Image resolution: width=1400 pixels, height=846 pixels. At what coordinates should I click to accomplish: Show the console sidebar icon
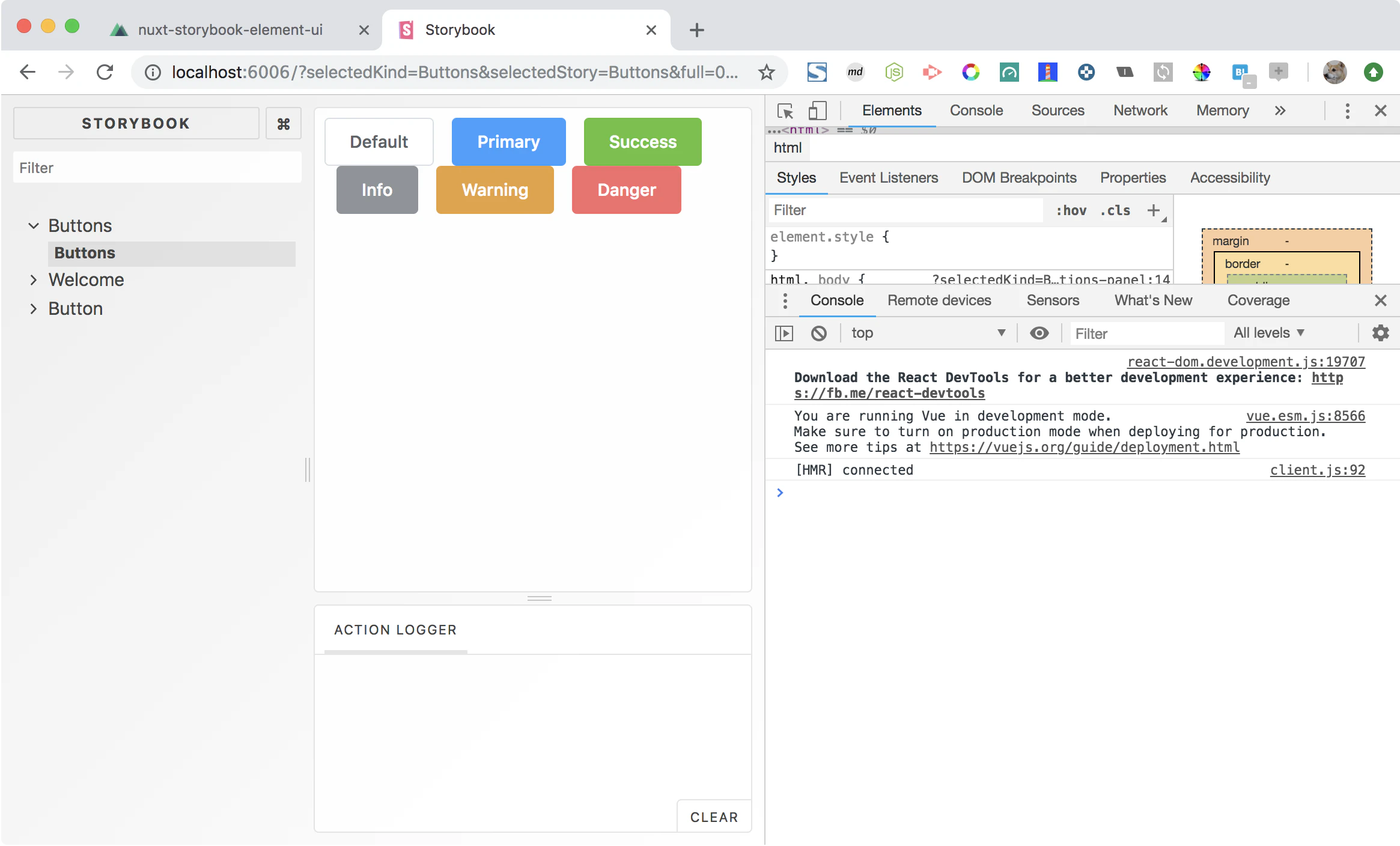[784, 333]
